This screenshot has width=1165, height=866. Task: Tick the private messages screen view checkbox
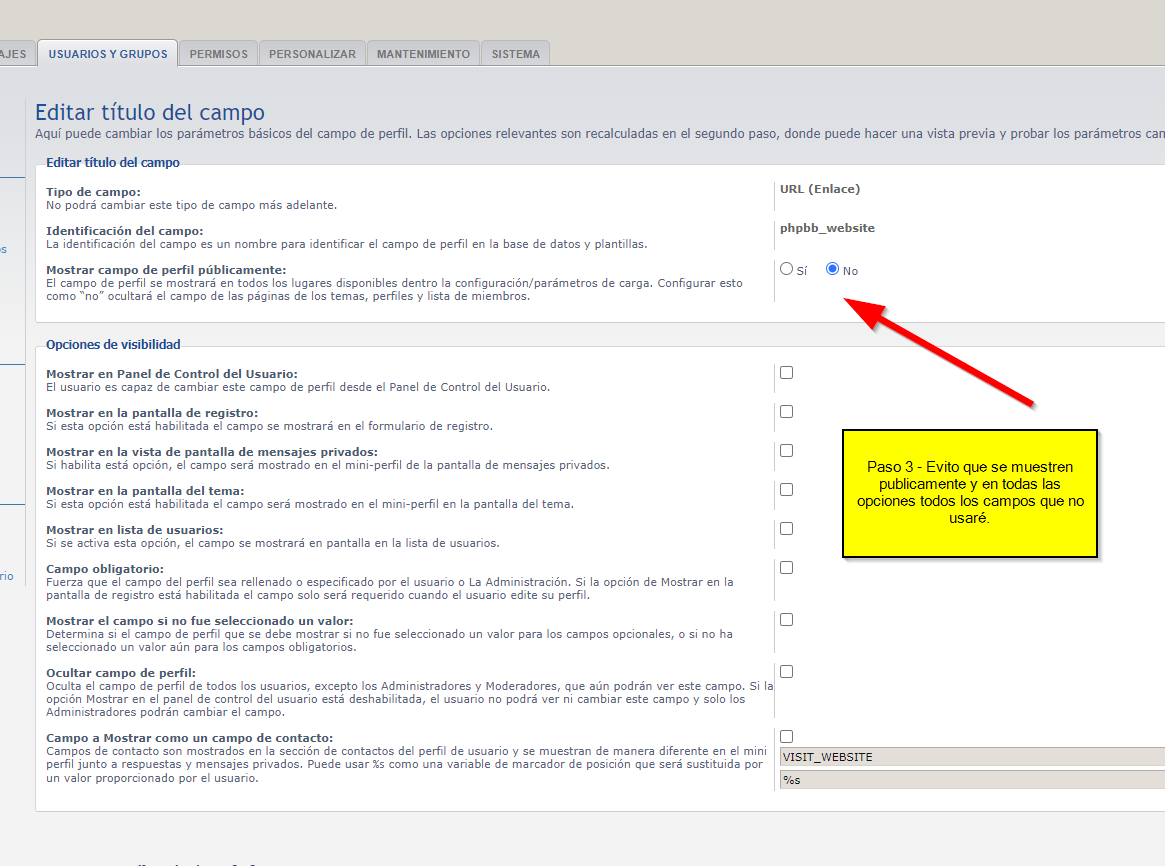787,451
